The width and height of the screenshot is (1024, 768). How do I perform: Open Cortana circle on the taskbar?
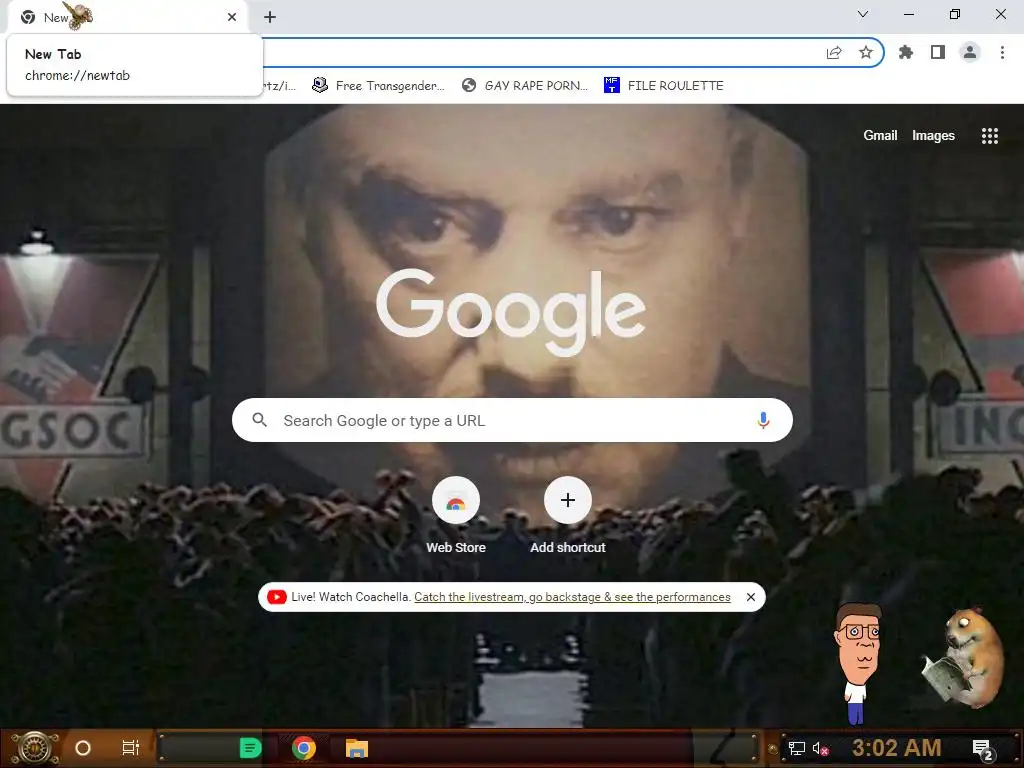click(x=83, y=748)
